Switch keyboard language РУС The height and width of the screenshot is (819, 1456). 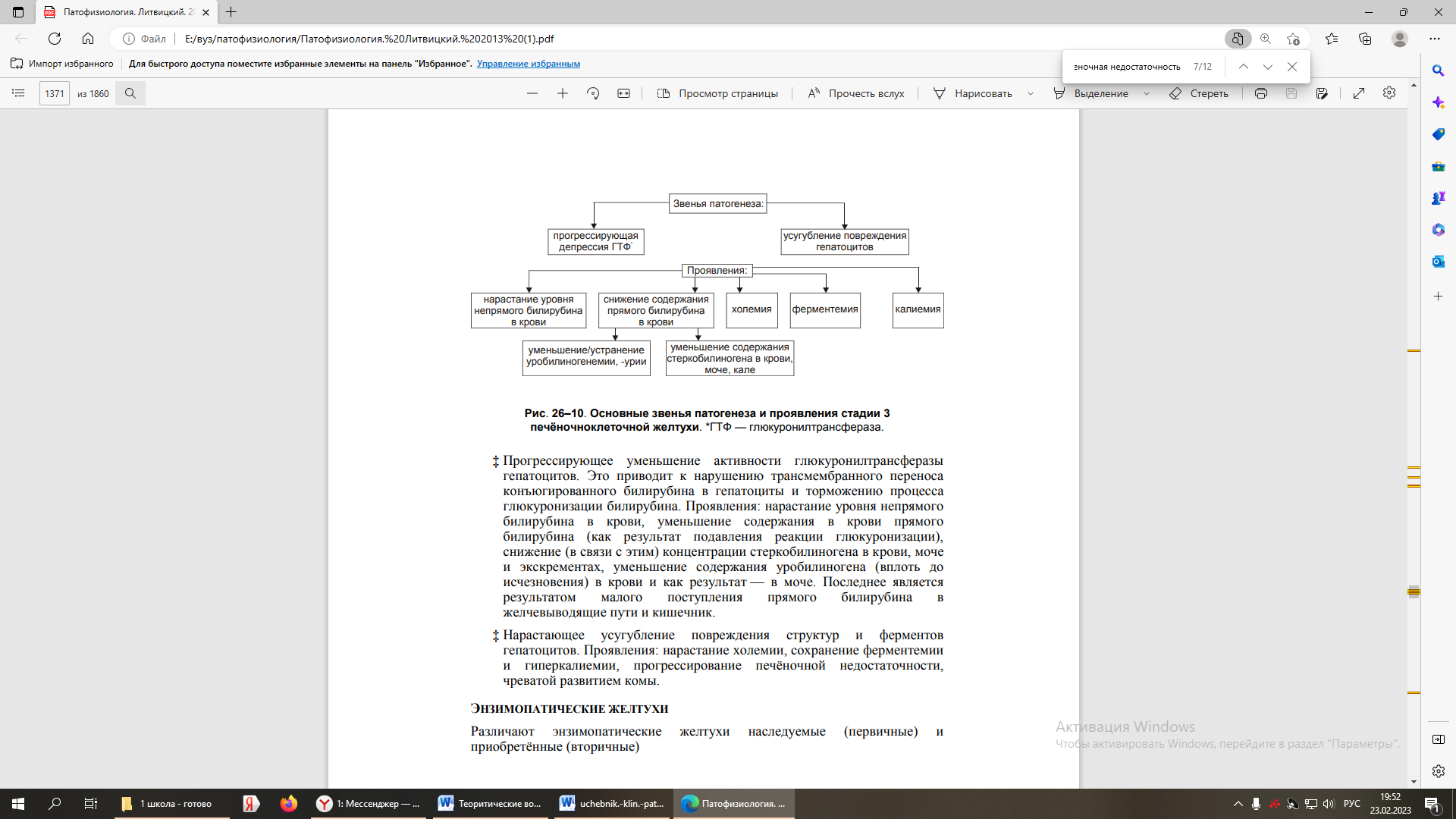click(x=1352, y=804)
